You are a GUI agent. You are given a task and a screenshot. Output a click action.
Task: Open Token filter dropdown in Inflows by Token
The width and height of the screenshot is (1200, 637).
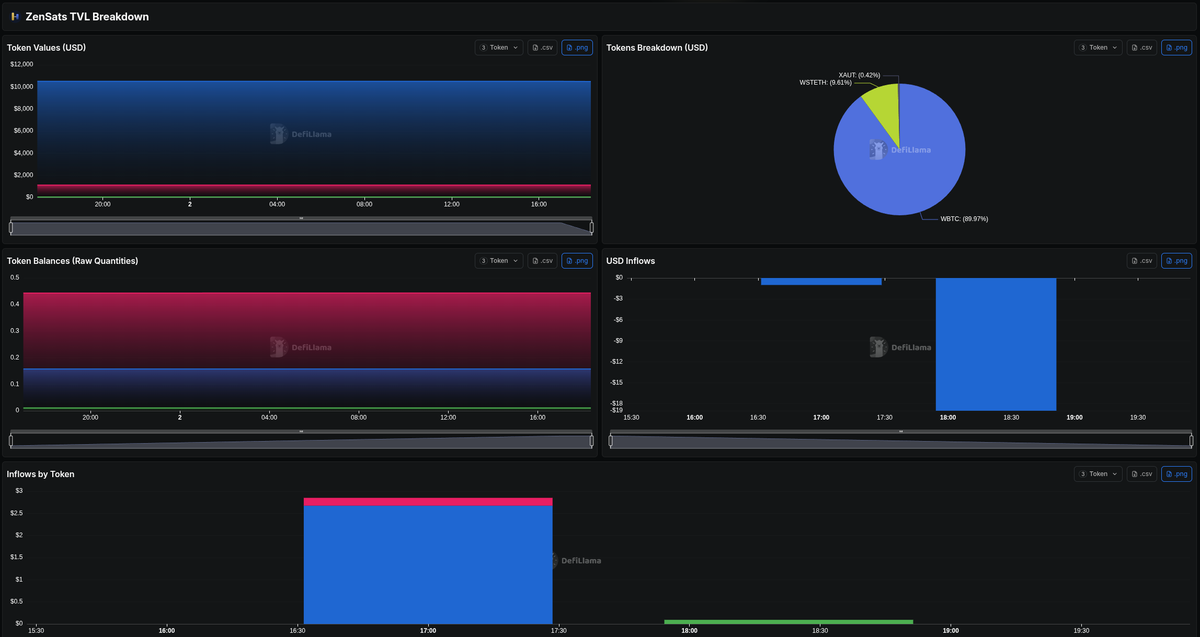pyautogui.click(x=1099, y=474)
